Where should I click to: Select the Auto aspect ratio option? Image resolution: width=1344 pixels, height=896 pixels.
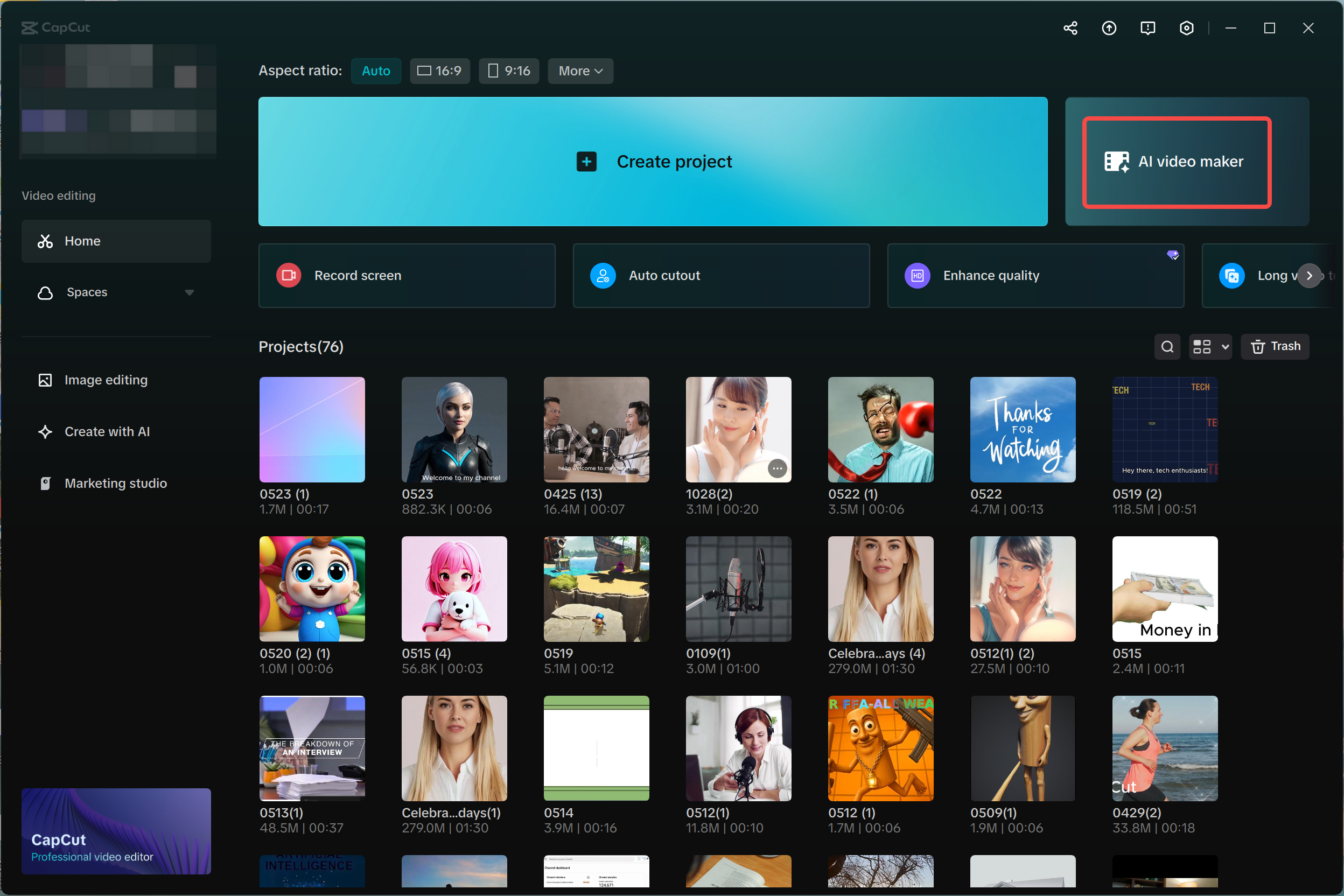click(375, 71)
